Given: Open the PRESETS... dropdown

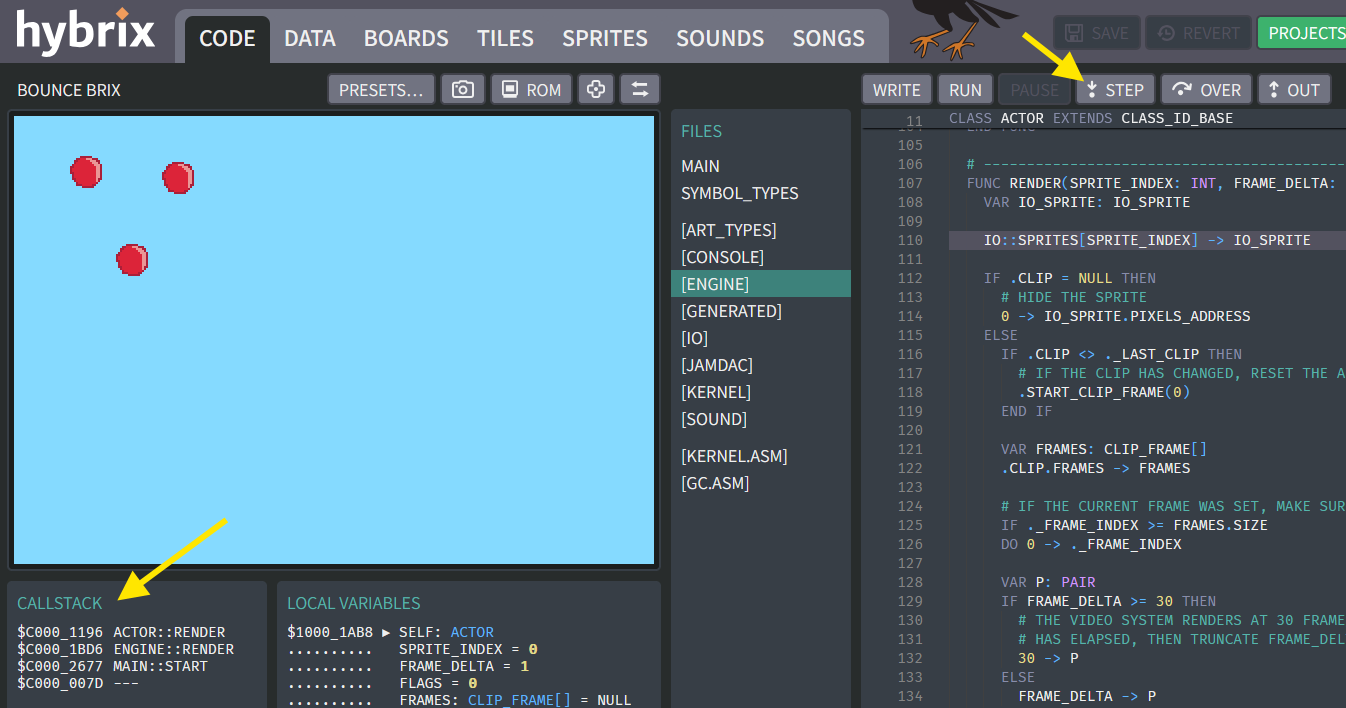Looking at the screenshot, I should click(381, 89).
